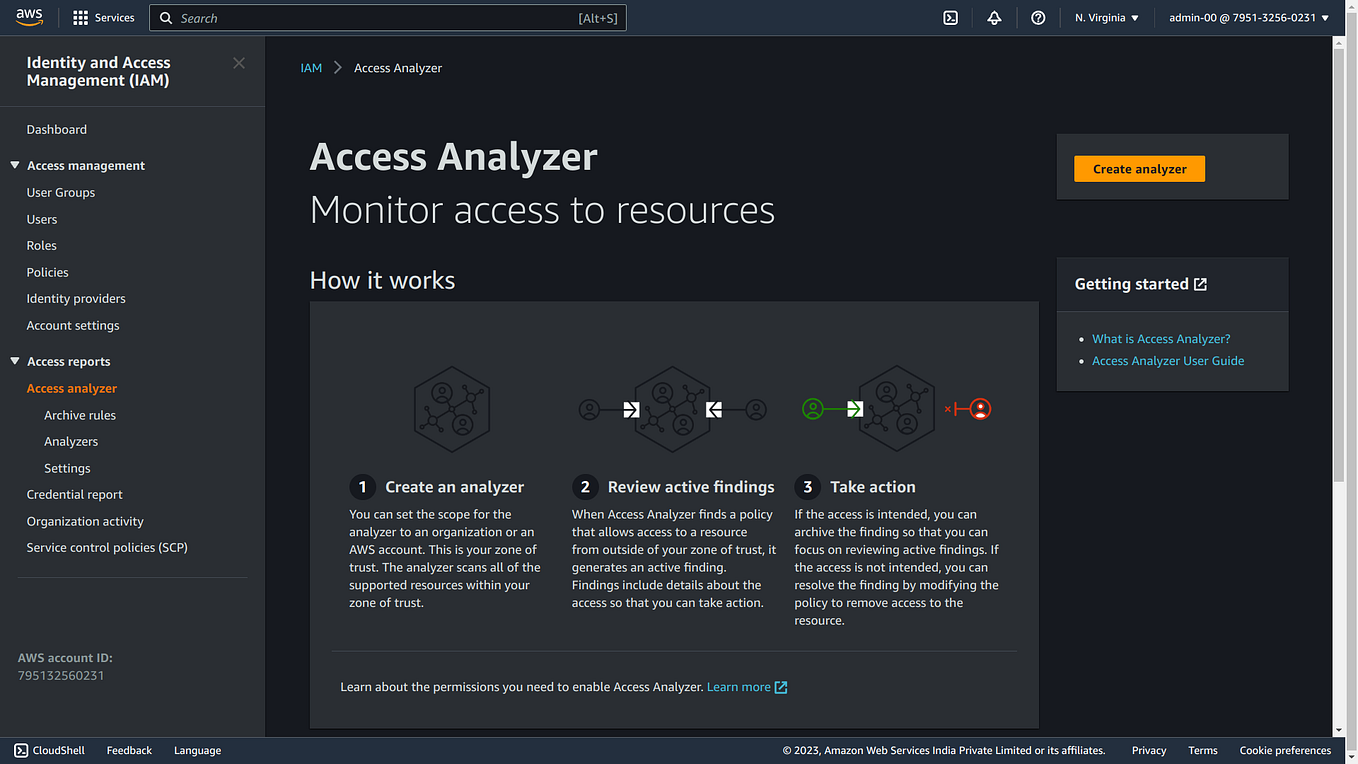This screenshot has height=764, width=1358.
Task: Open the Feedback link in the footer
Action: click(x=129, y=750)
